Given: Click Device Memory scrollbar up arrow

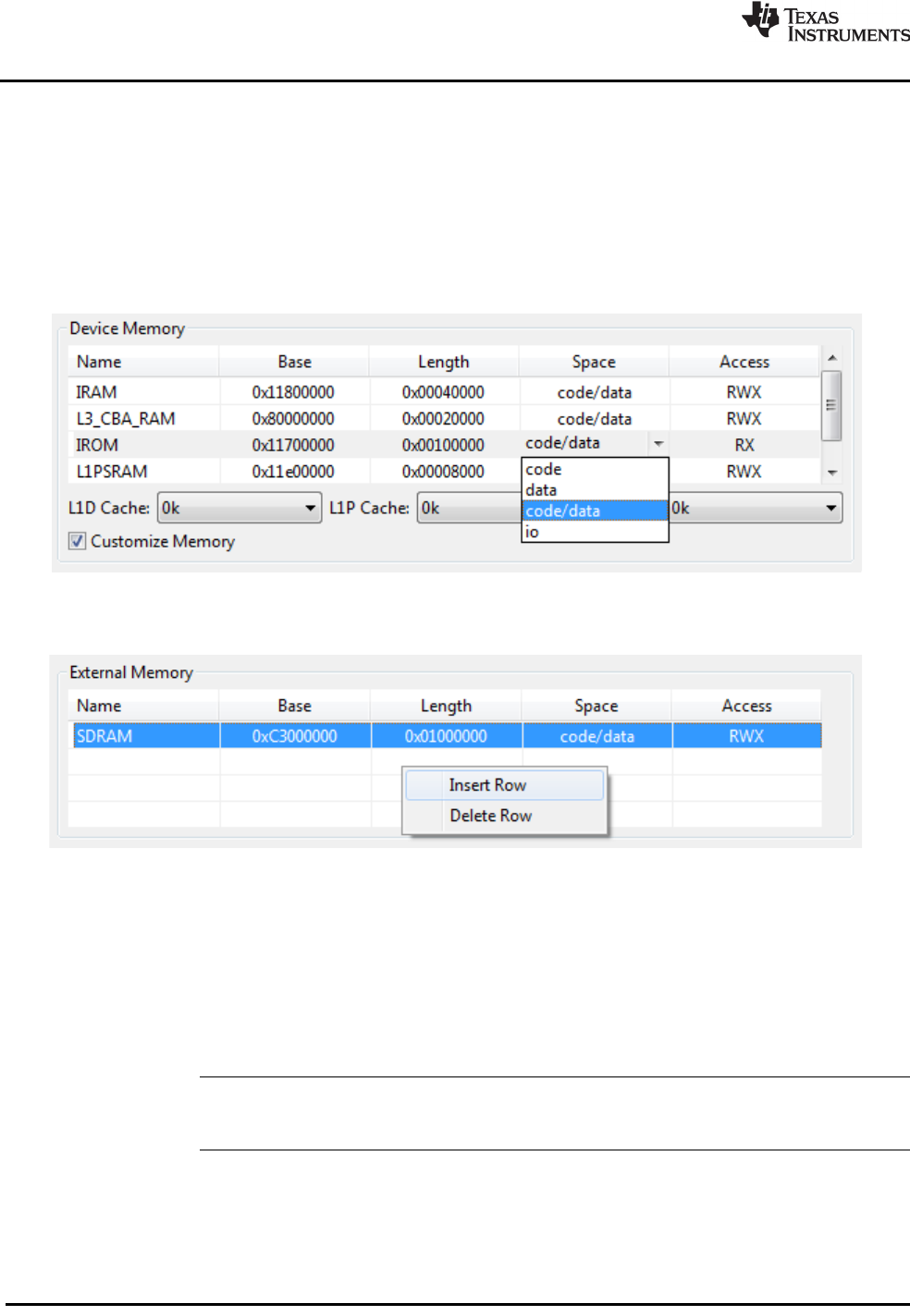Looking at the screenshot, I should [831, 358].
